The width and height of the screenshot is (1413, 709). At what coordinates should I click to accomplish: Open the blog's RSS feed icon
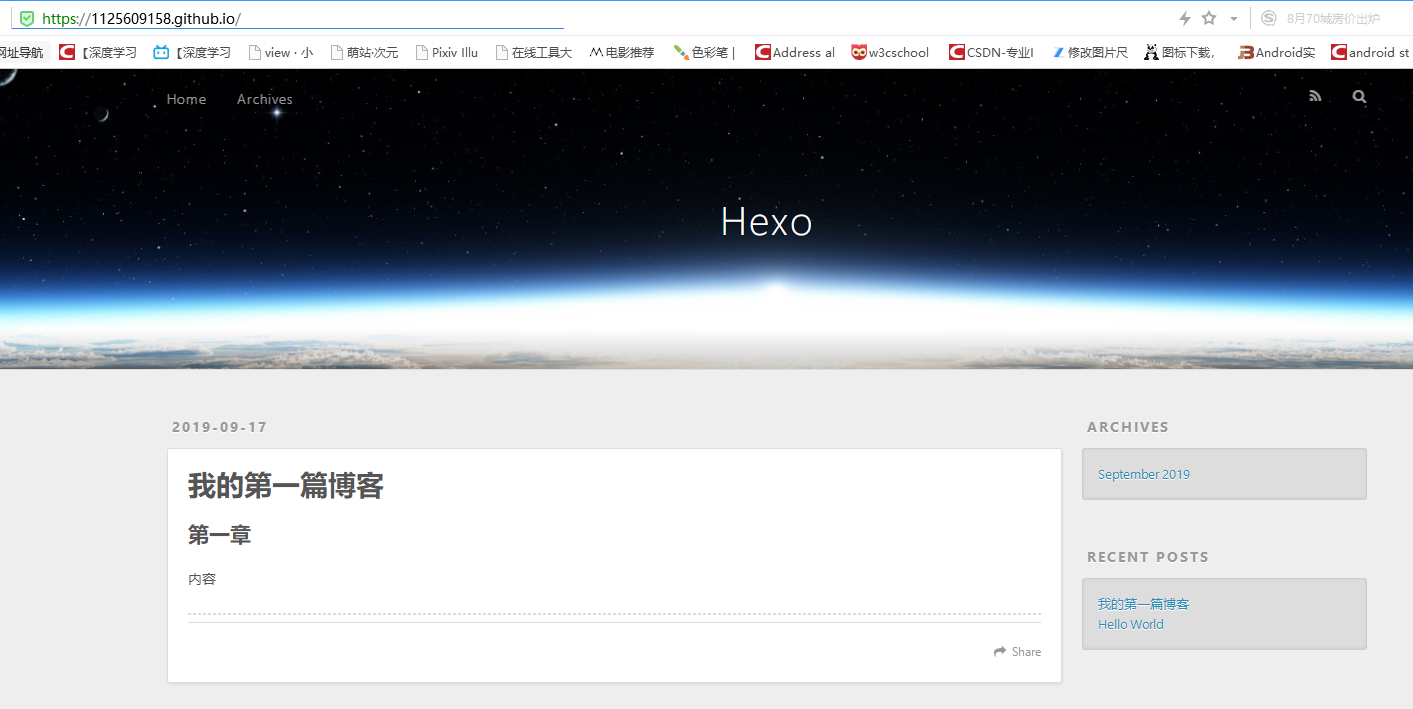pos(1314,96)
